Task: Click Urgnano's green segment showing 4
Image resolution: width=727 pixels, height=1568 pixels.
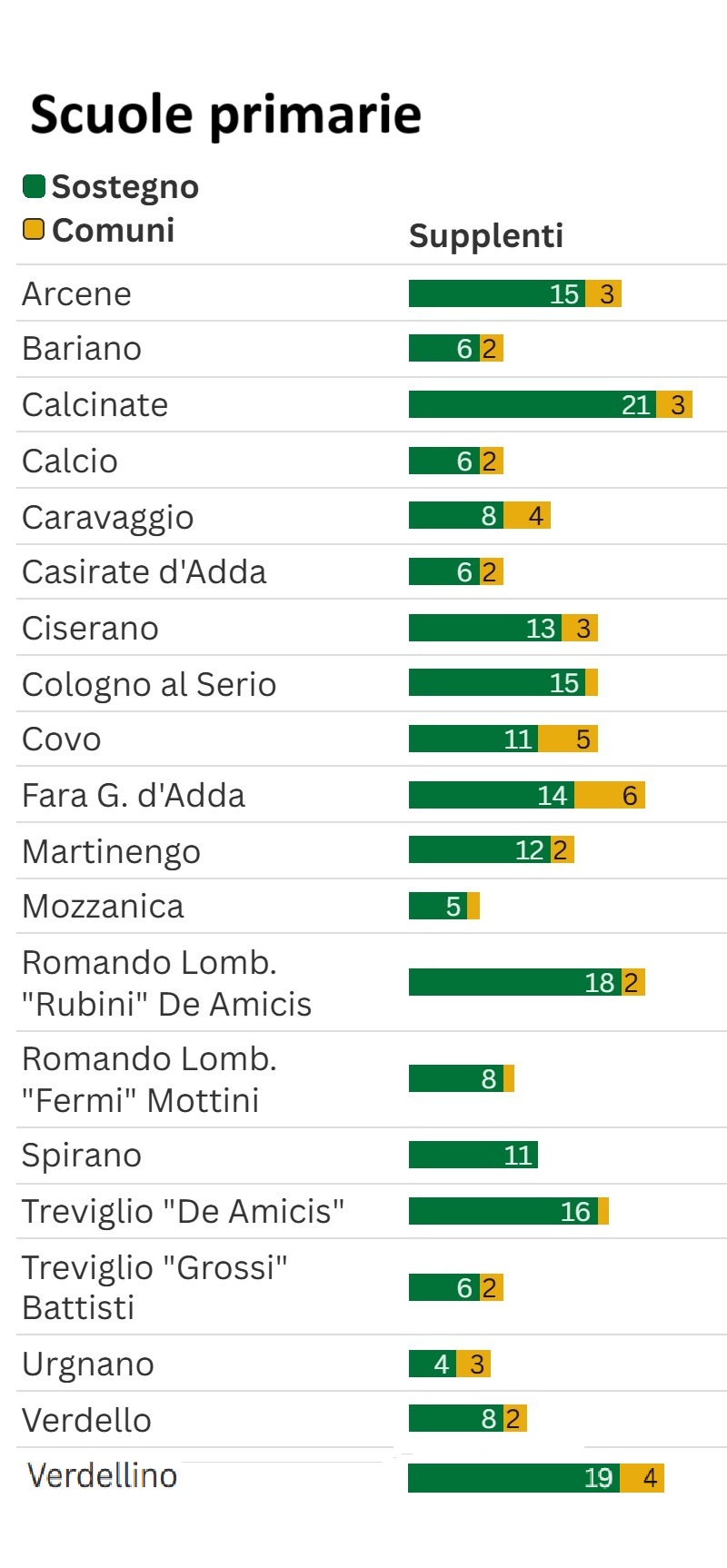Action: pyautogui.click(x=432, y=1364)
